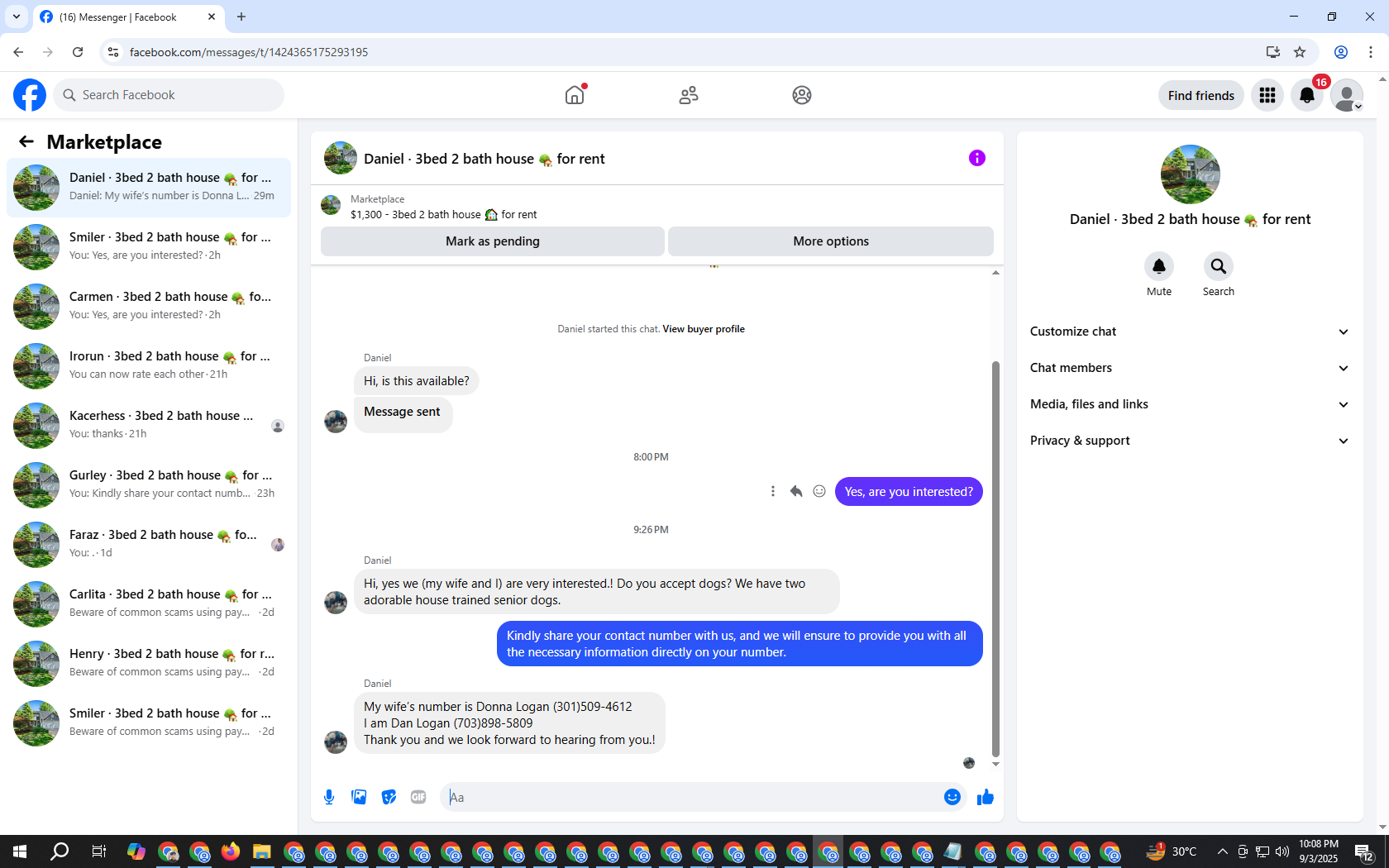Click Mark as pending button
This screenshot has width=1389, height=868.
pos(493,241)
